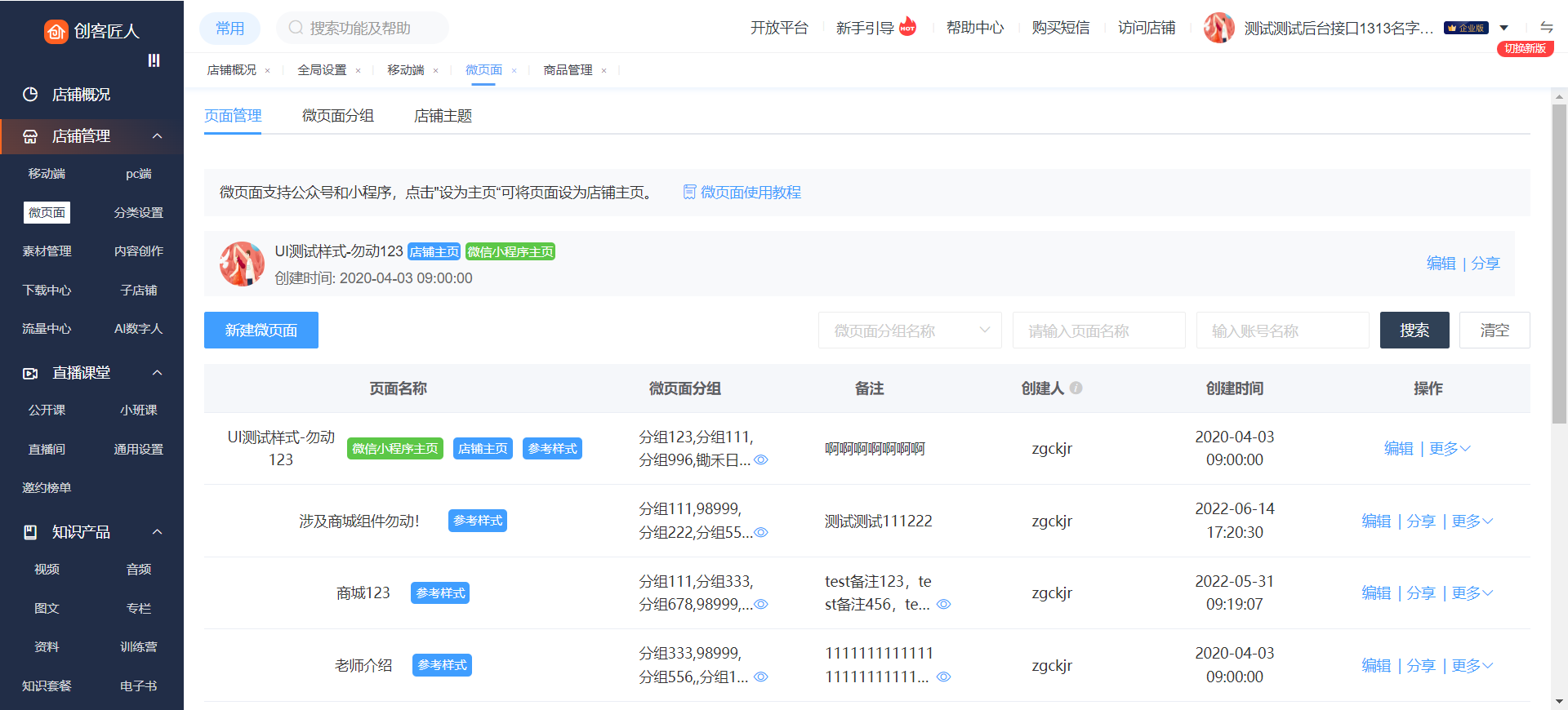Expand 更多 options for 商城123 row
This screenshot has height=710, width=1568.
[x=1472, y=593]
